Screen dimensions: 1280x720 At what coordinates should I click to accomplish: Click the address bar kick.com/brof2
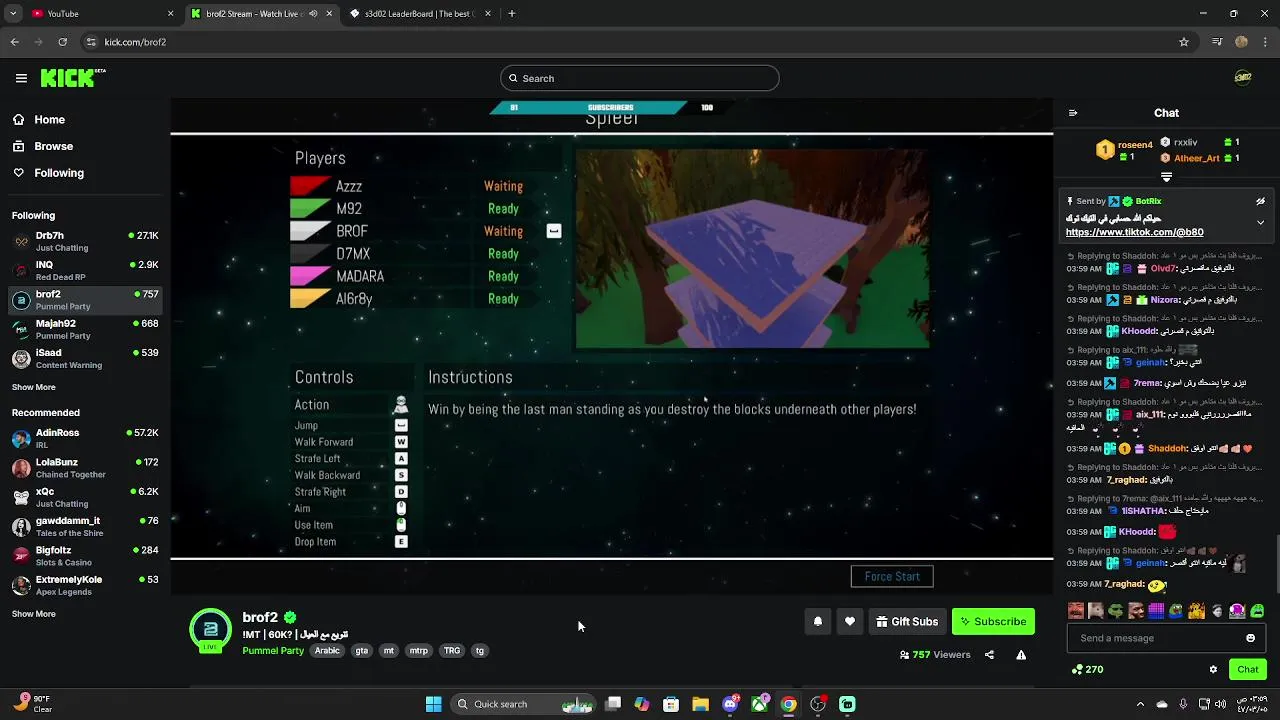[135, 42]
